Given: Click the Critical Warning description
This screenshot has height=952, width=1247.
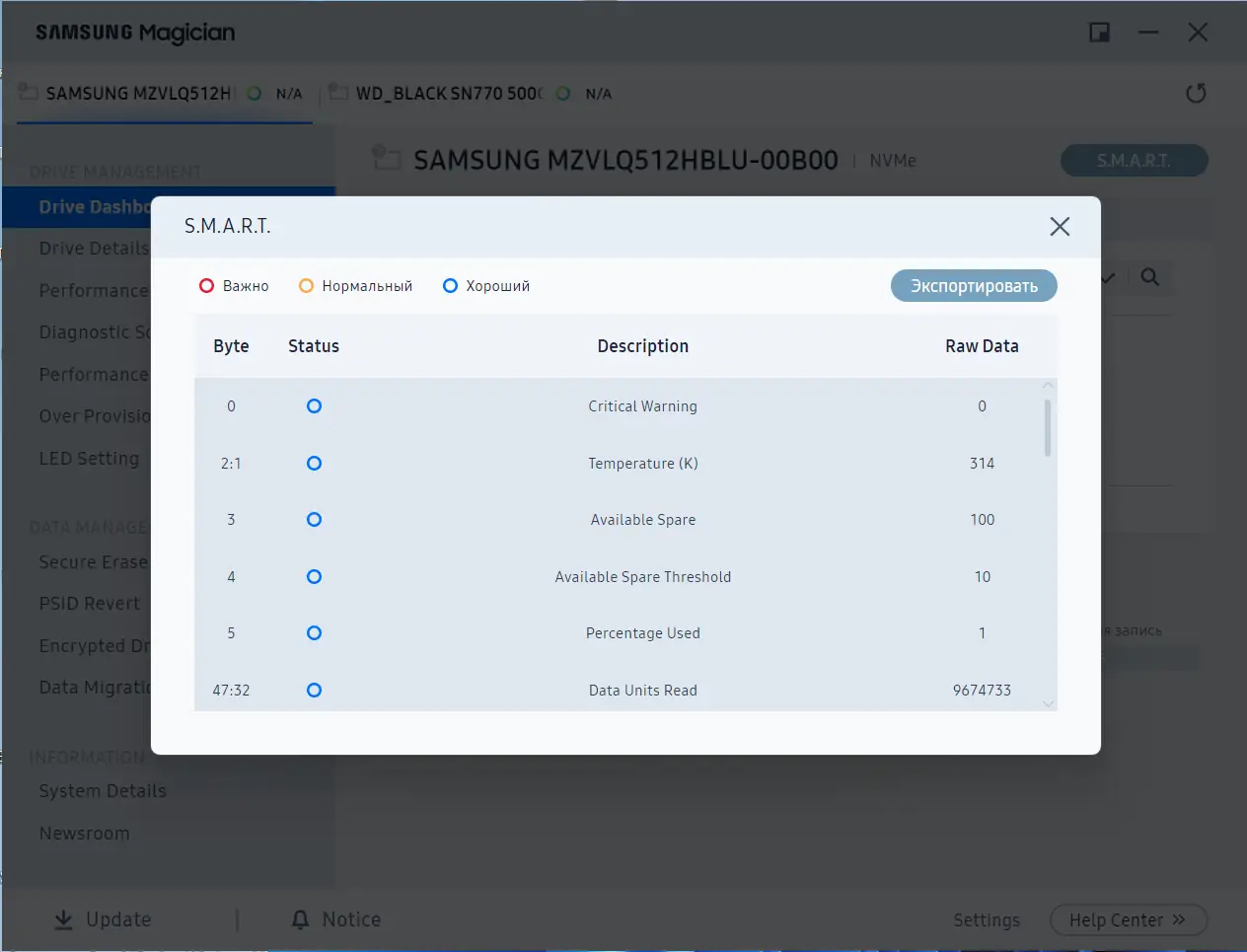Looking at the screenshot, I should point(643,406).
